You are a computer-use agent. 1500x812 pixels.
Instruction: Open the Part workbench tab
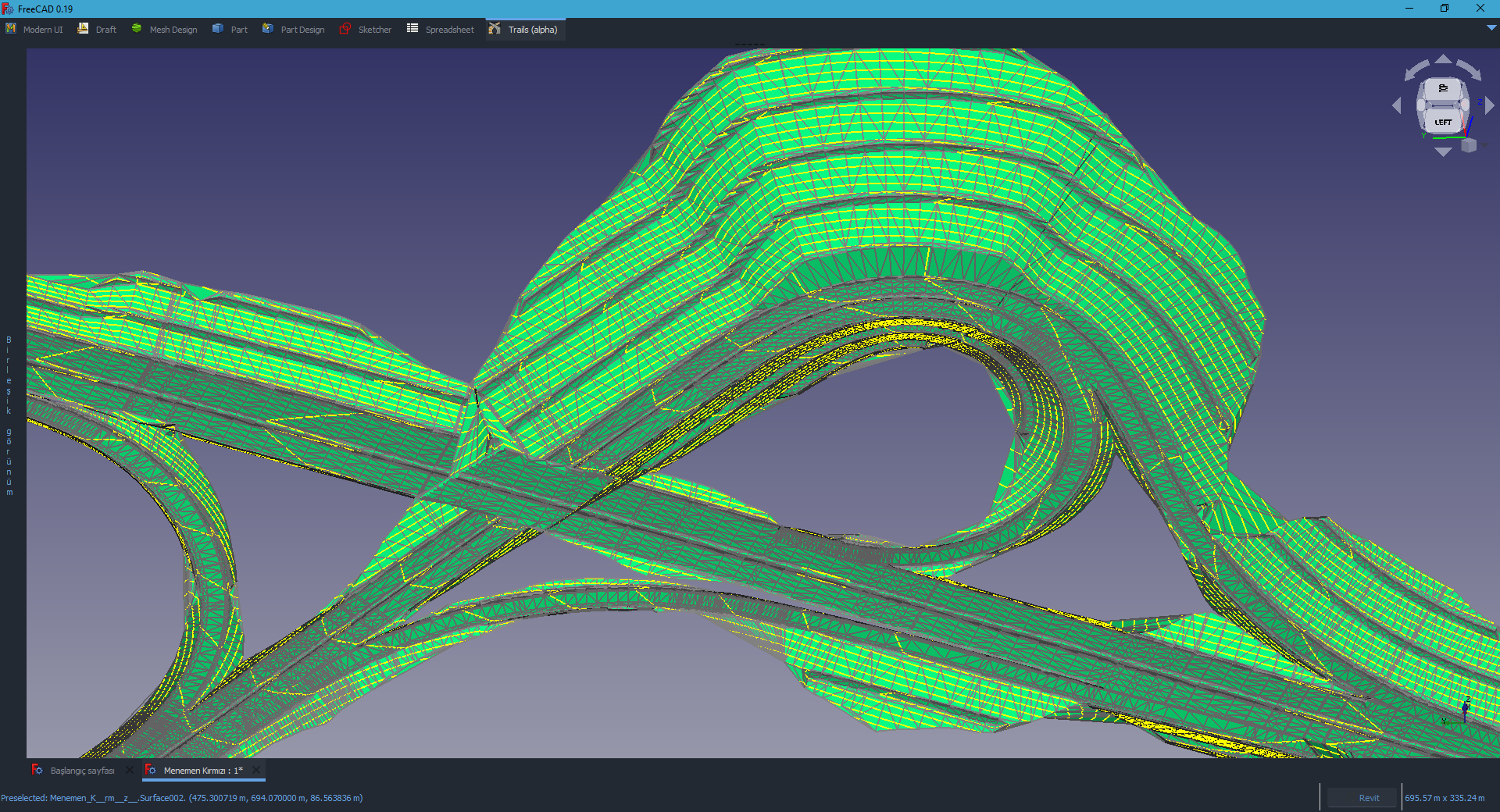pos(230,30)
